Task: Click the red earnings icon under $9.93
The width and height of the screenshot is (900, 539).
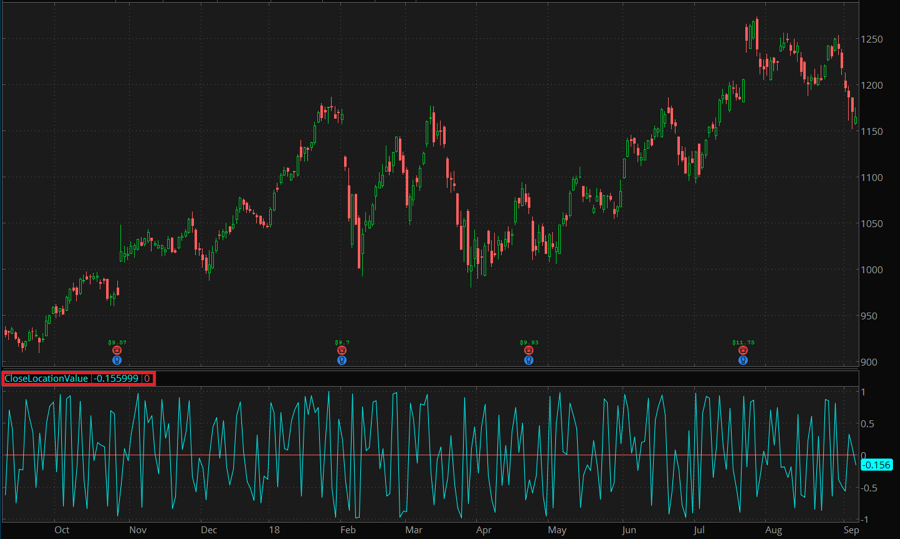Action: (528, 351)
